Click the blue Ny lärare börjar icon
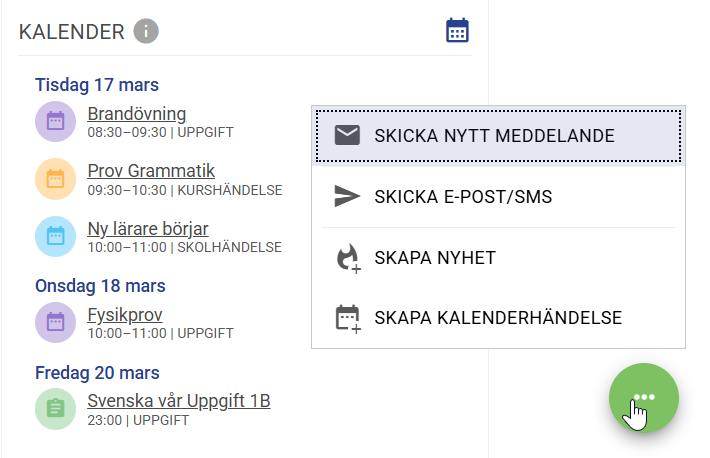Image resolution: width=710 pixels, height=458 pixels. tap(55, 236)
